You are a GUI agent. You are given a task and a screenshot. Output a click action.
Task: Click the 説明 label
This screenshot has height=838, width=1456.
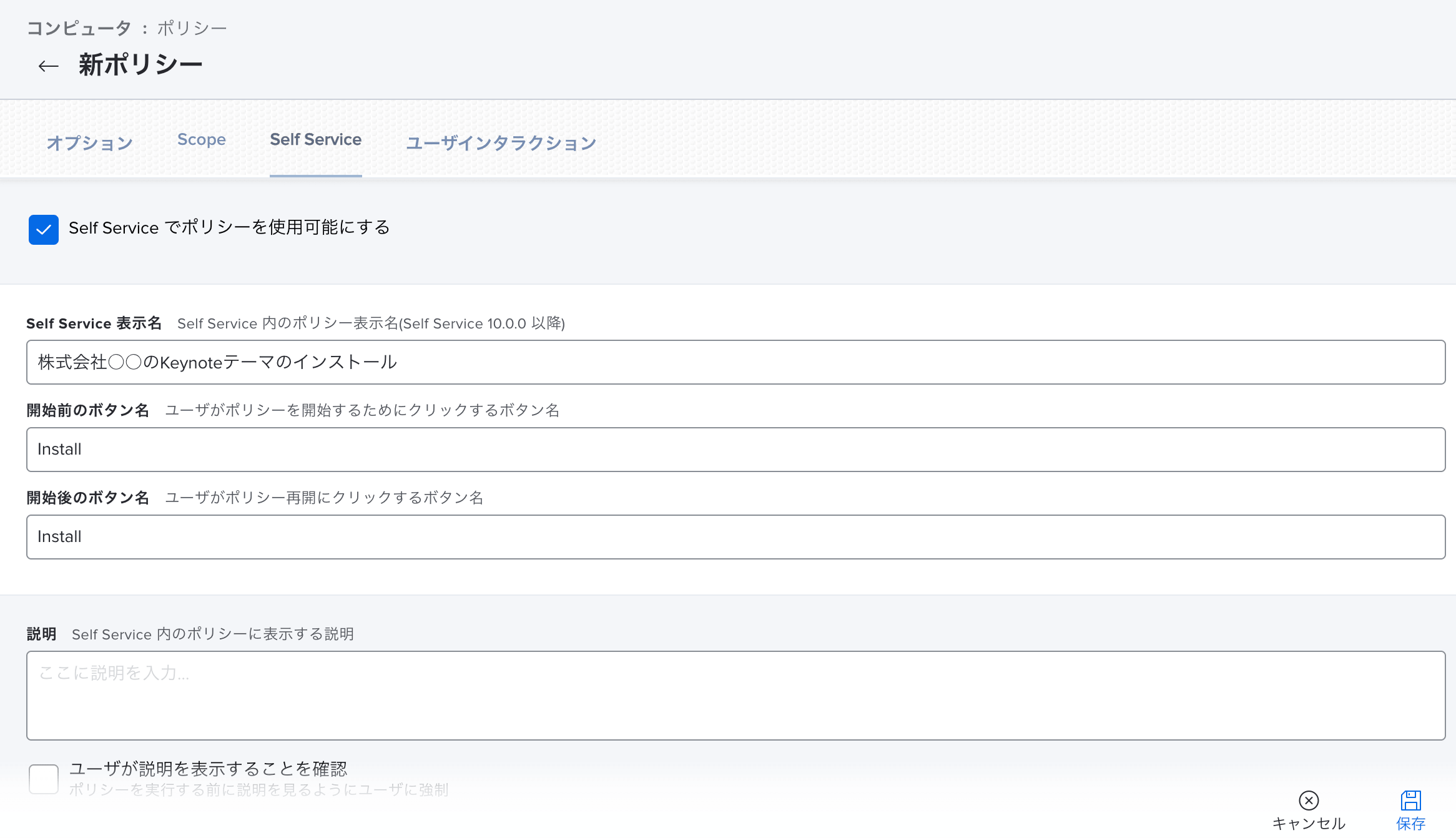pyautogui.click(x=42, y=634)
